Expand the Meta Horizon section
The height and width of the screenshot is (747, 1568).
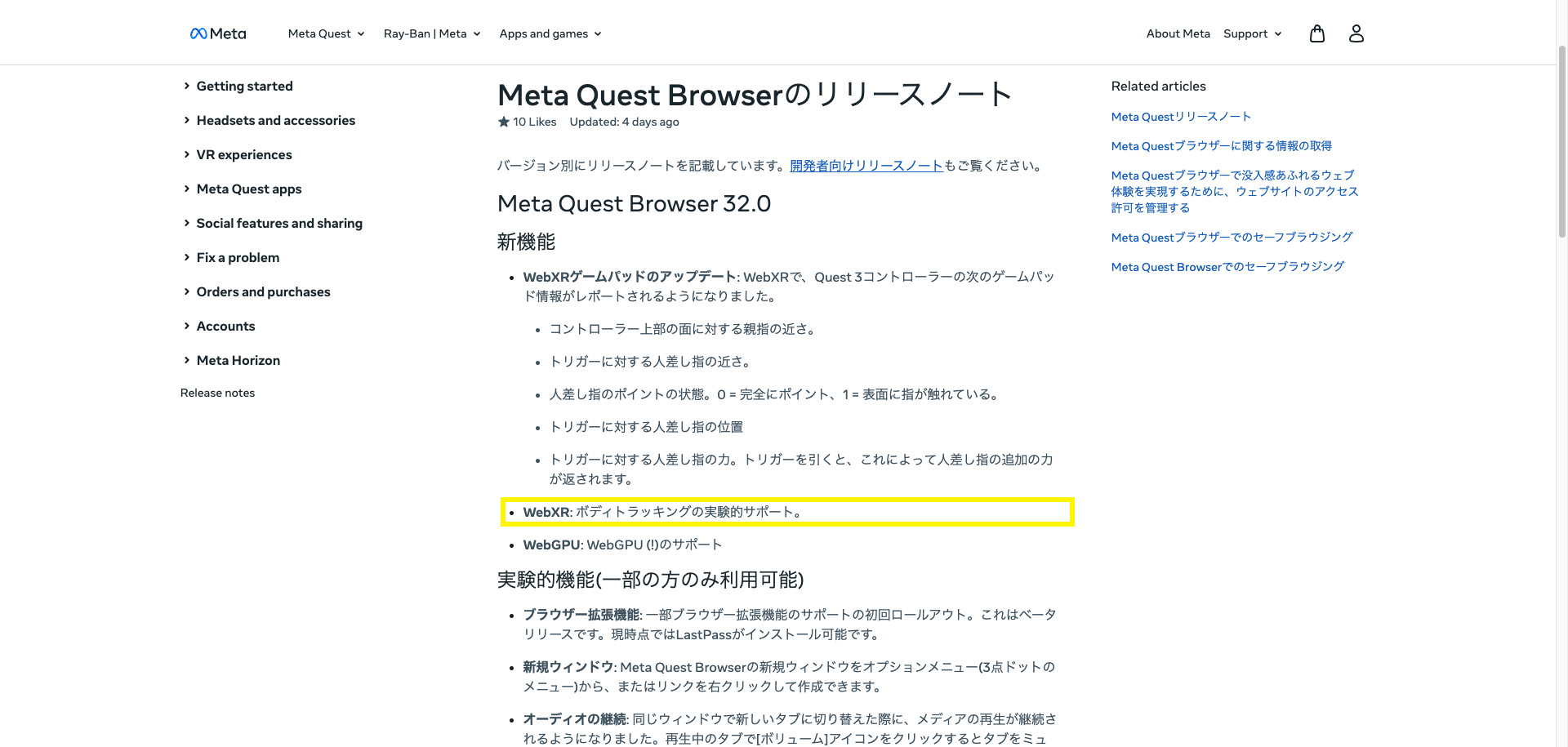pos(231,360)
